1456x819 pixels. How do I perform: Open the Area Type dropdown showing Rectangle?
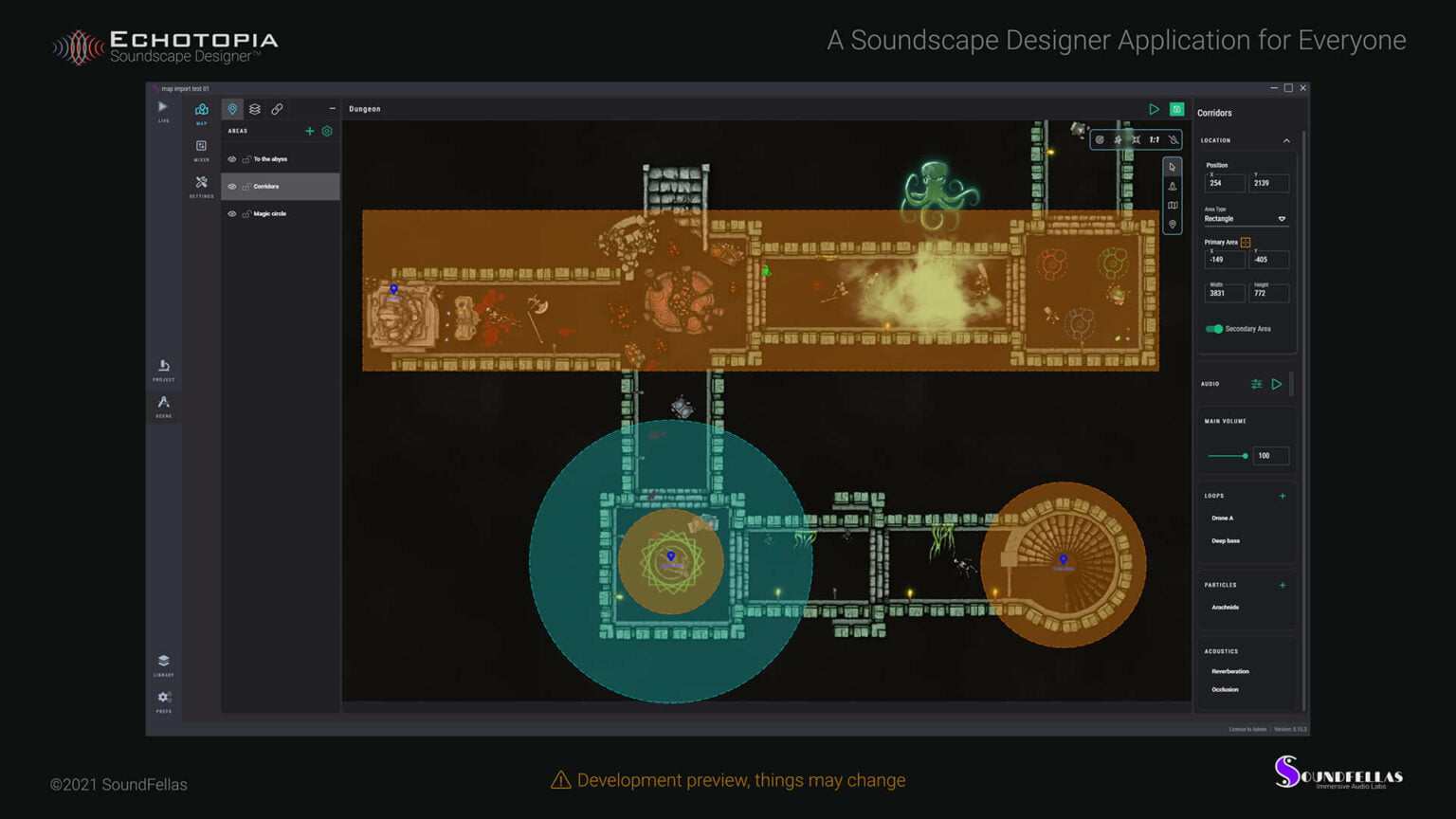[1246, 219]
